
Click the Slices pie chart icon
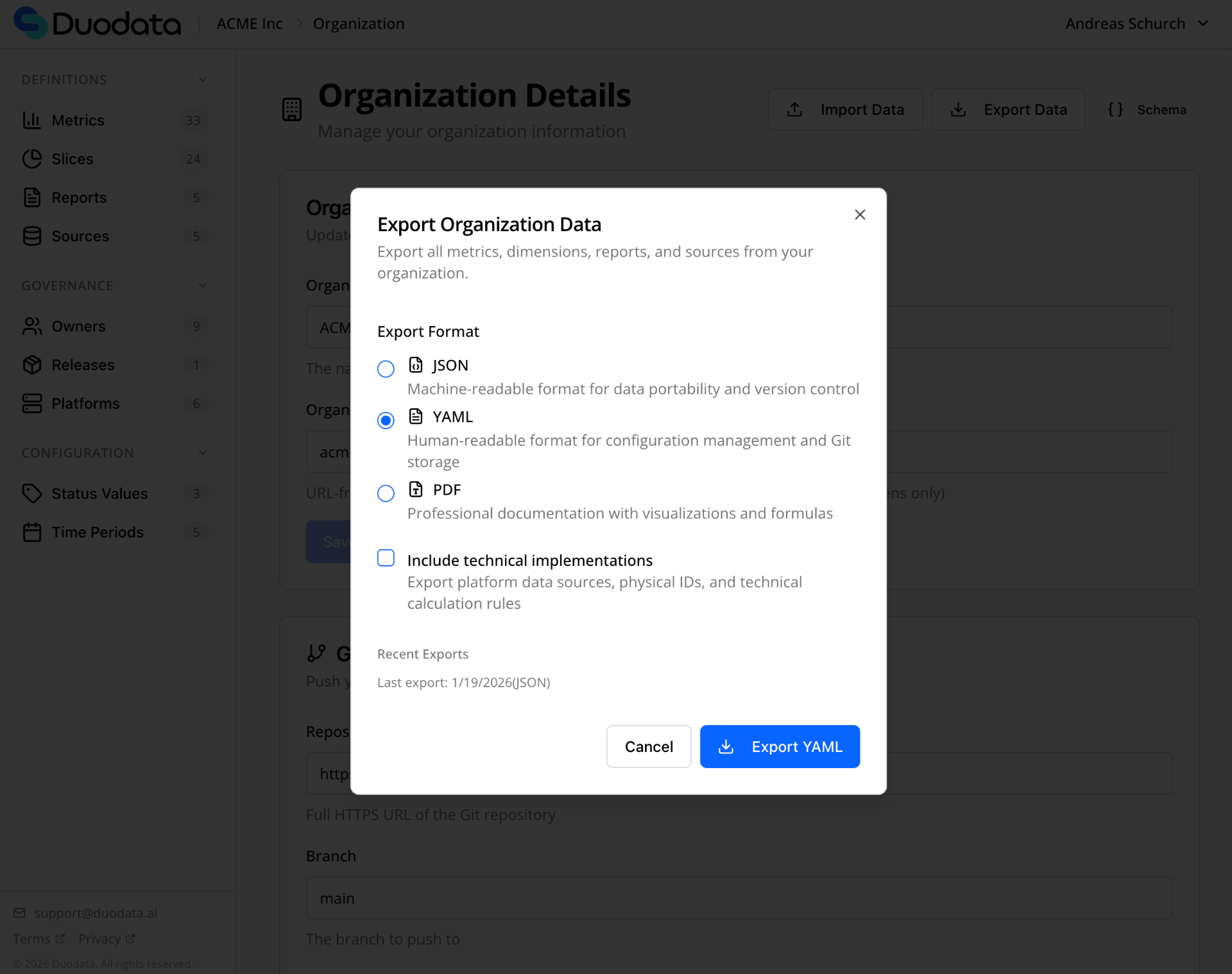[x=31, y=158]
